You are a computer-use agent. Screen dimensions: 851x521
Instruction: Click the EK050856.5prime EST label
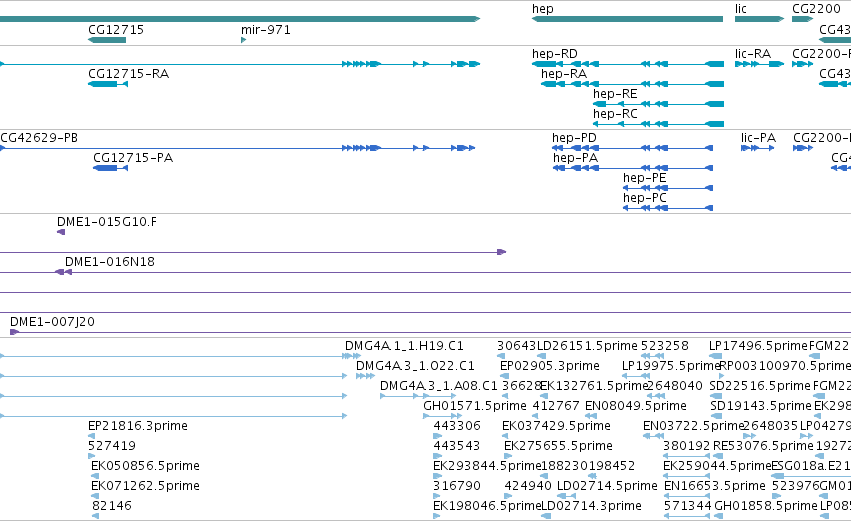[145, 466]
